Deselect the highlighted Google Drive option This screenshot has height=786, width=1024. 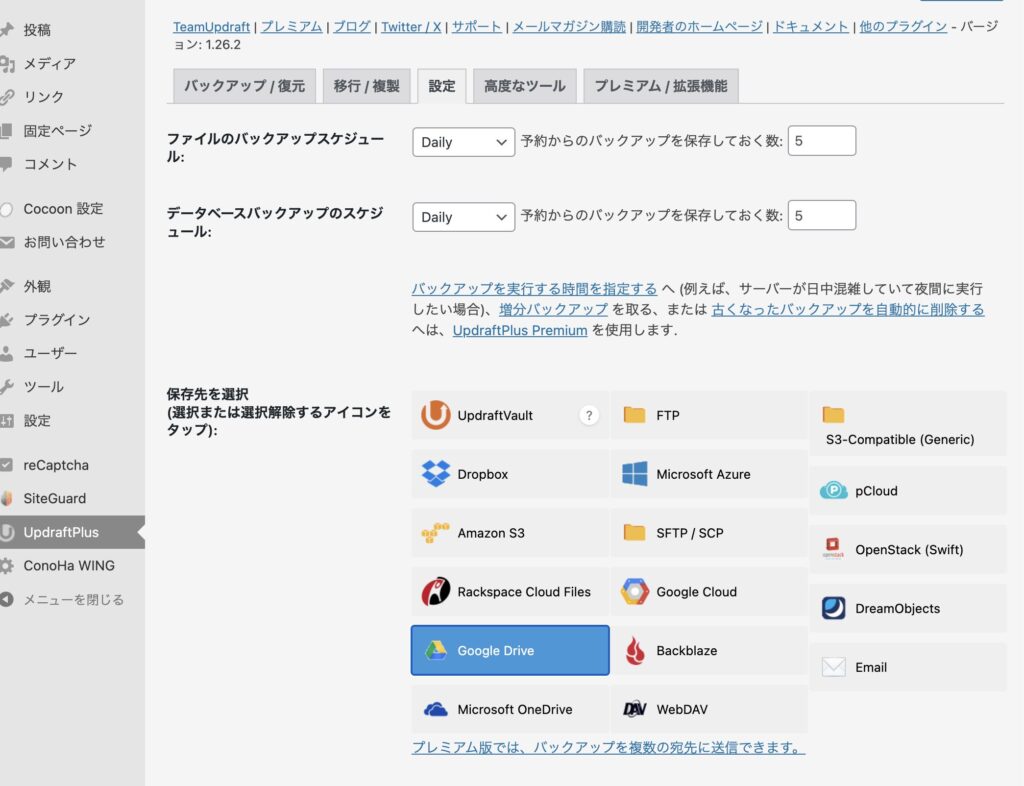510,651
